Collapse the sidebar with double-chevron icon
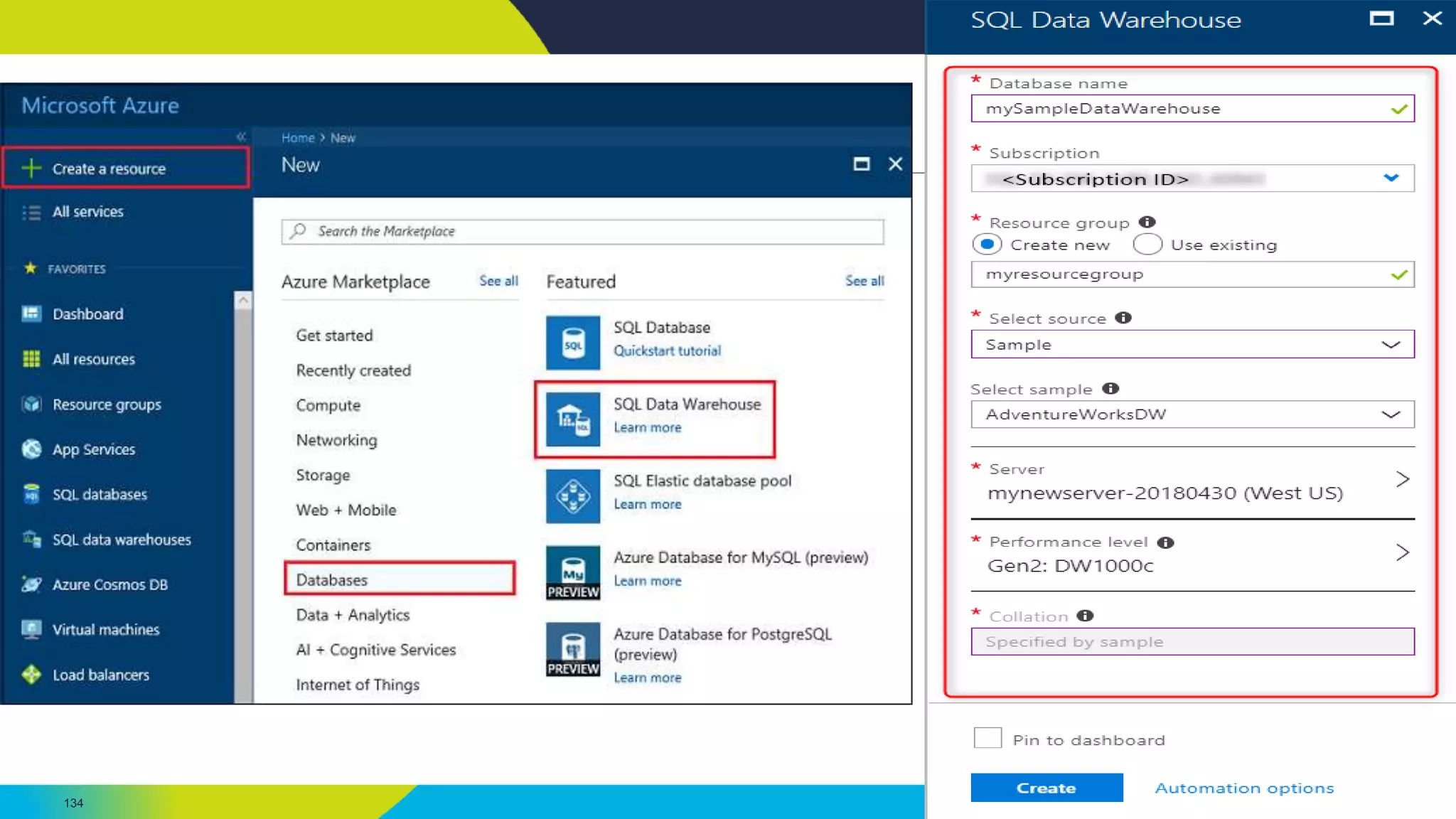 (241, 136)
